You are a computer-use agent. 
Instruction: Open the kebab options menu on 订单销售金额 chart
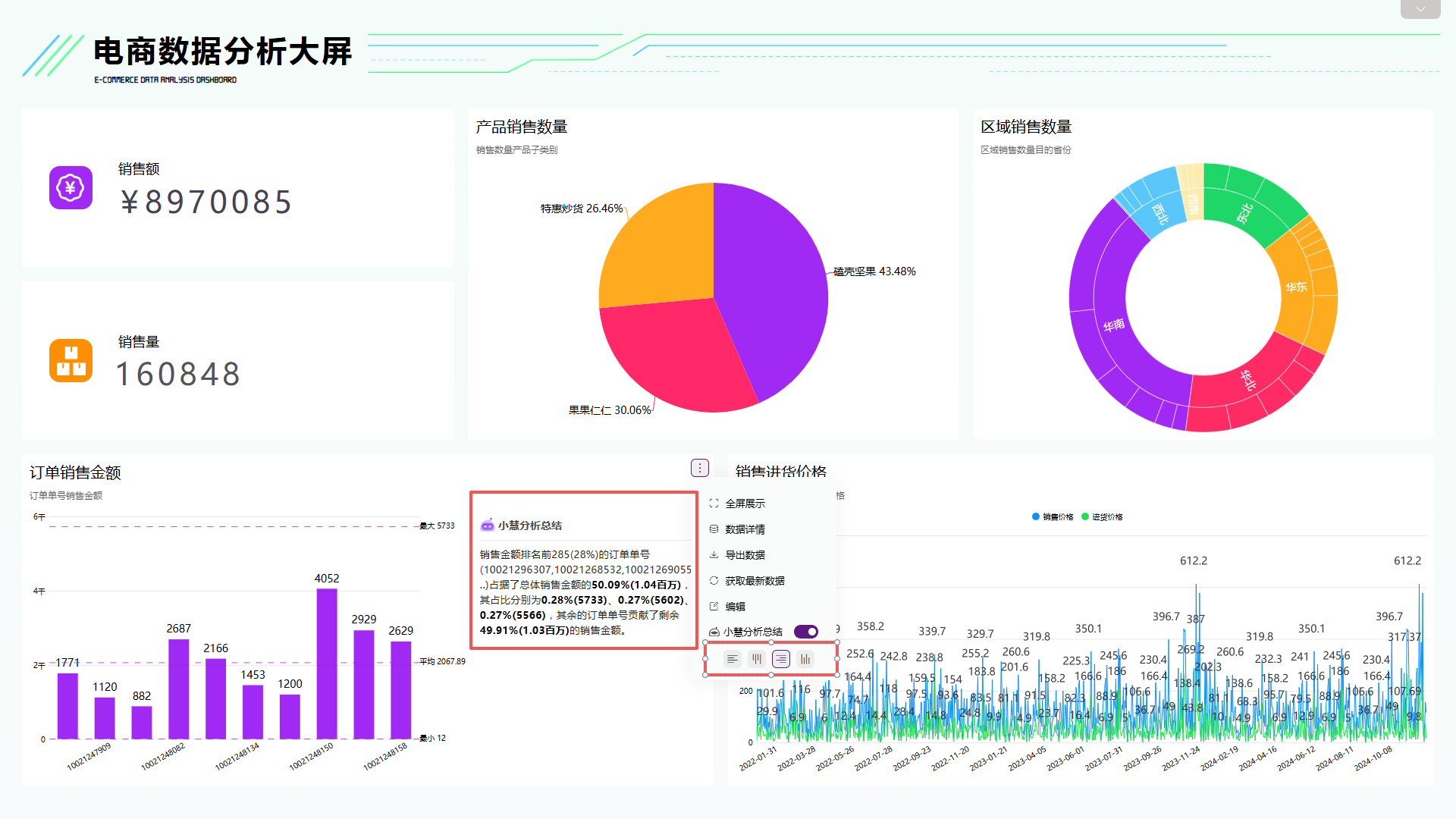tap(698, 467)
